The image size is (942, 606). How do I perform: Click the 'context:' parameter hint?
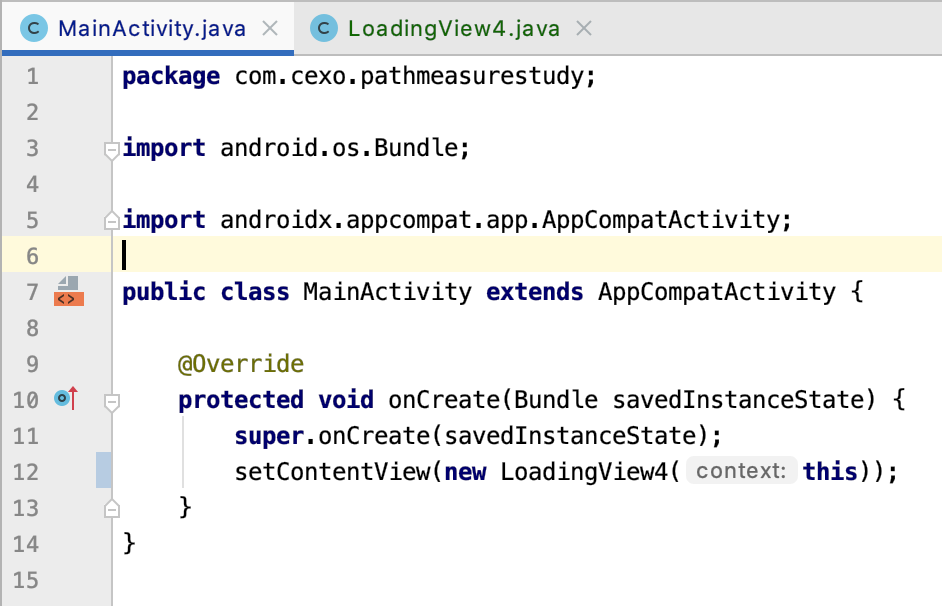point(741,471)
